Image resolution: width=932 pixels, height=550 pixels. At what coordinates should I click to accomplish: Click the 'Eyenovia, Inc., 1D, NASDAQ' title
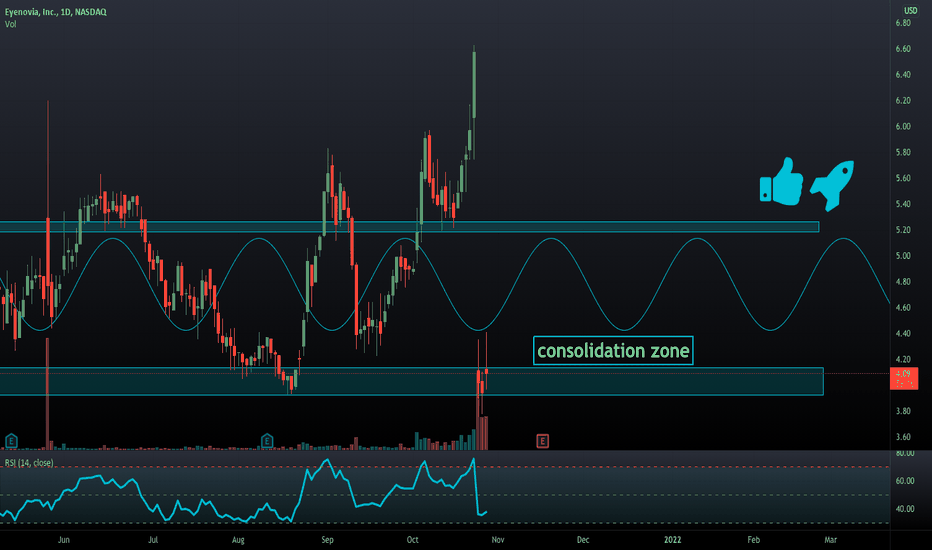[x=56, y=12]
